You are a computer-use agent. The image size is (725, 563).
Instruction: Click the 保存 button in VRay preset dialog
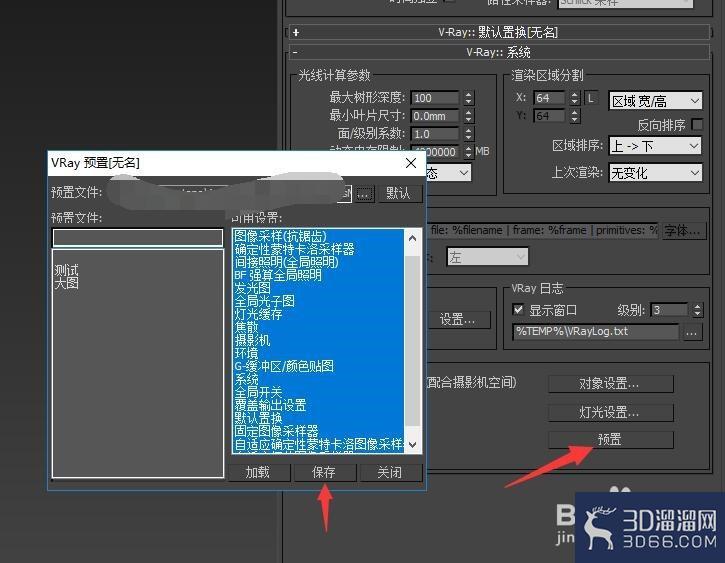tap(326, 472)
